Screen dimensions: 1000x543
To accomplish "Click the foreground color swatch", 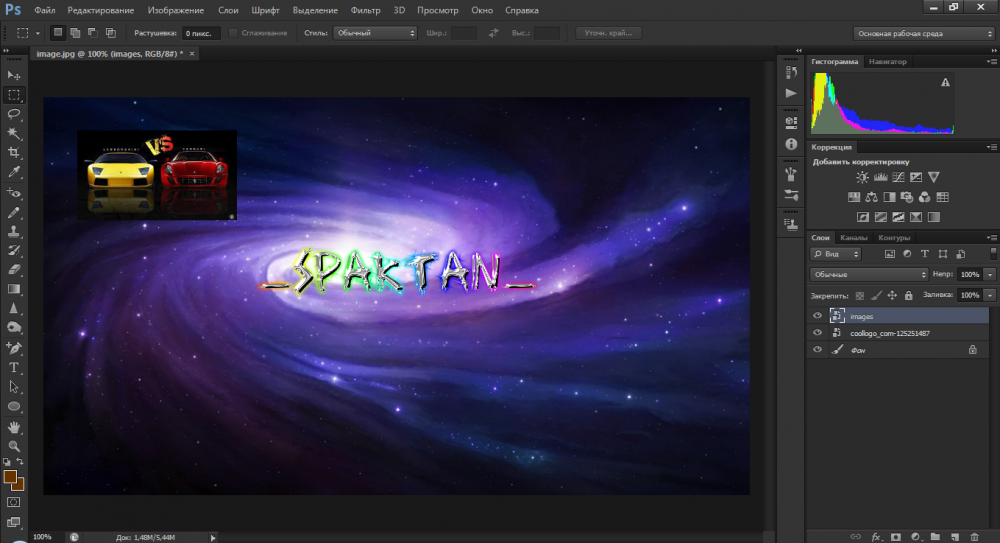I will 11,477.
